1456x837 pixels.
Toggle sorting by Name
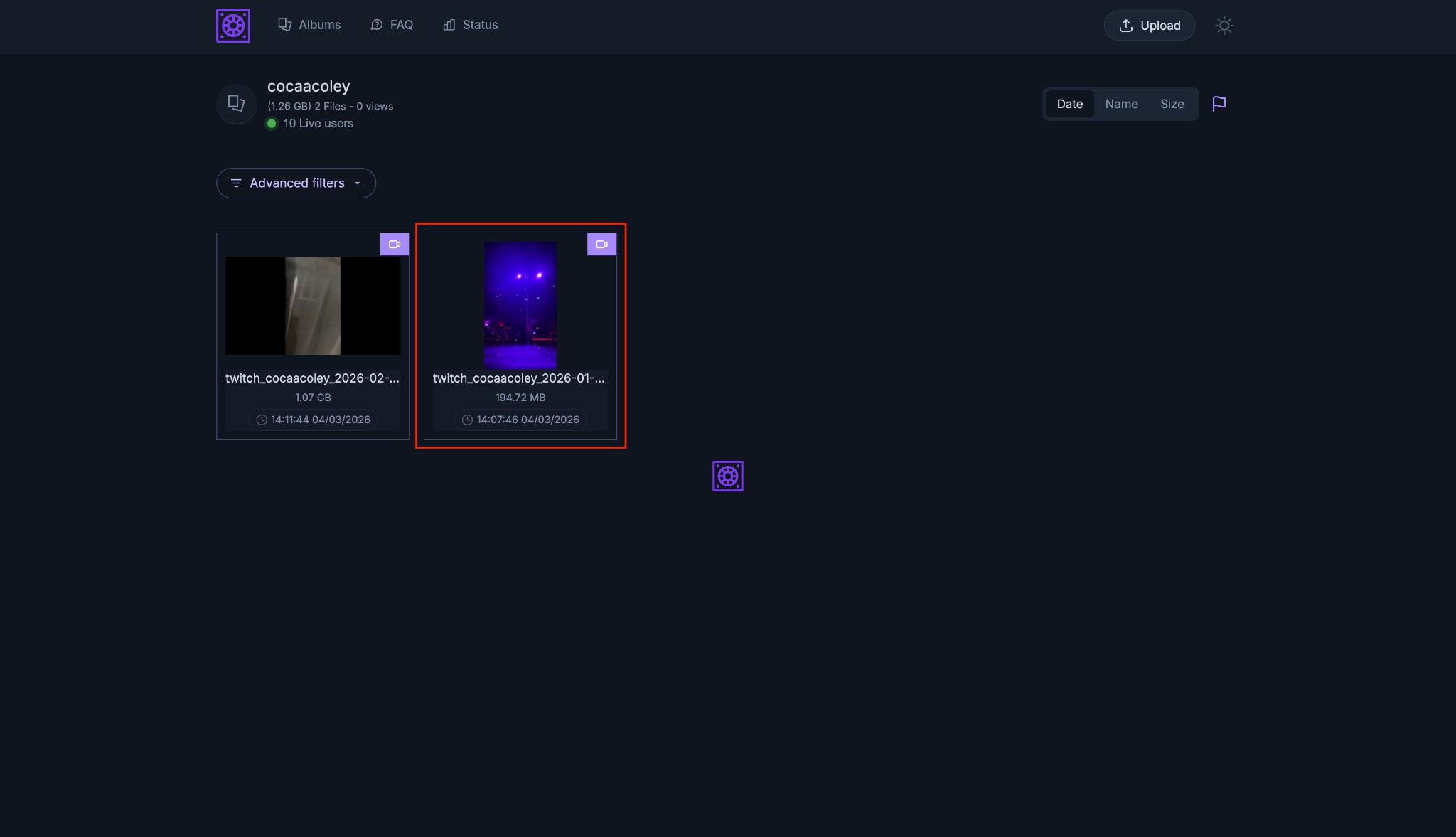point(1121,104)
